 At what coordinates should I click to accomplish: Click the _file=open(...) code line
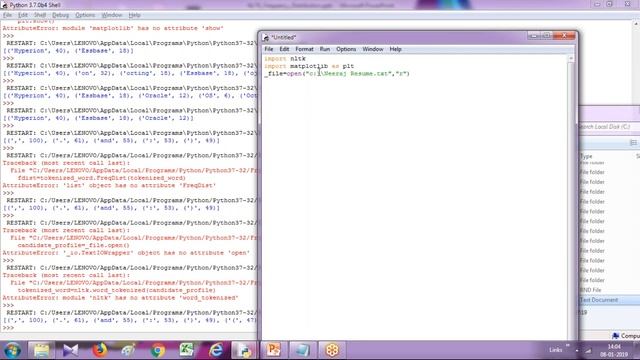[337, 74]
